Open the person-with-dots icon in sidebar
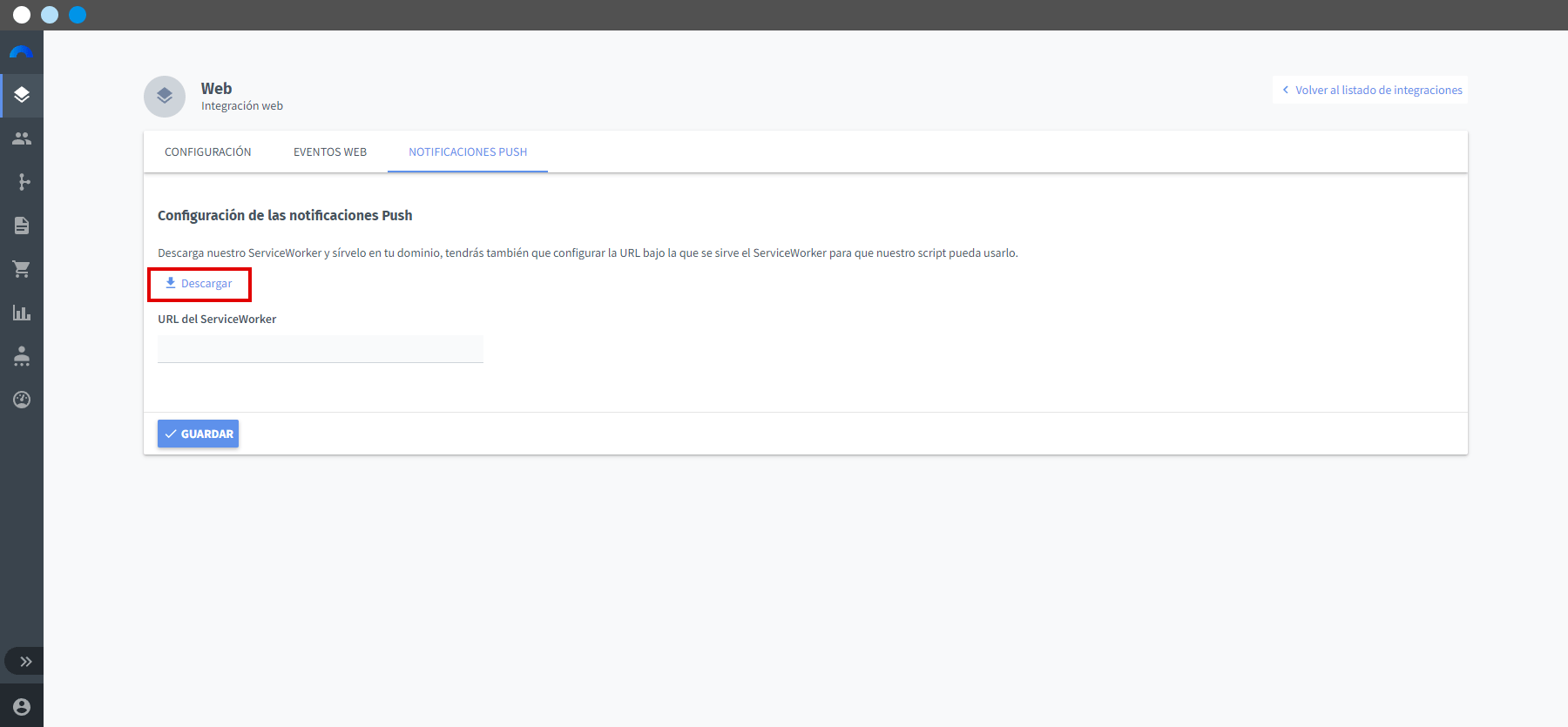The width and height of the screenshot is (1568, 727). point(22,356)
